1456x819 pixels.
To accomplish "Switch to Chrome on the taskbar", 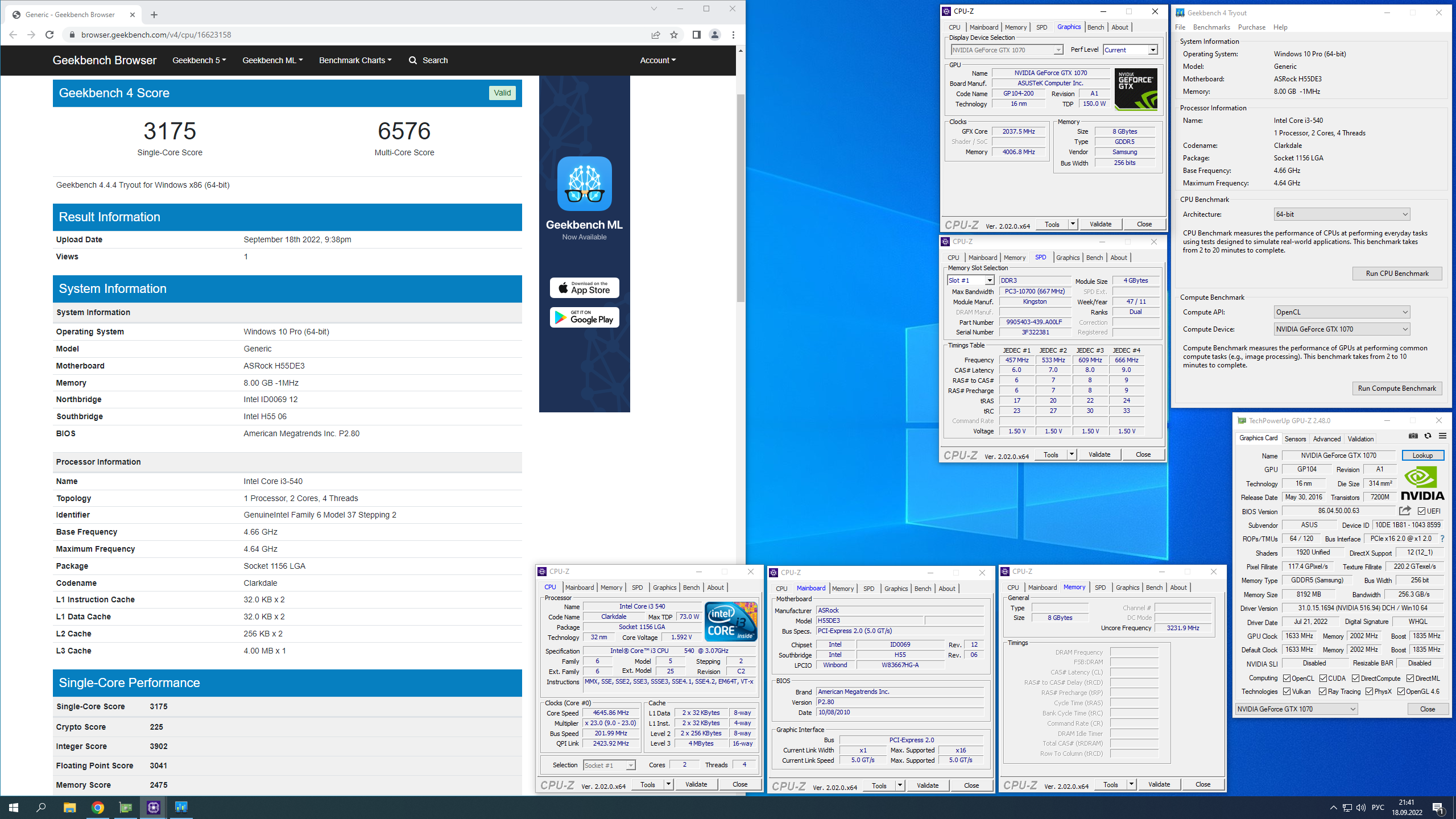I will pyautogui.click(x=98, y=807).
